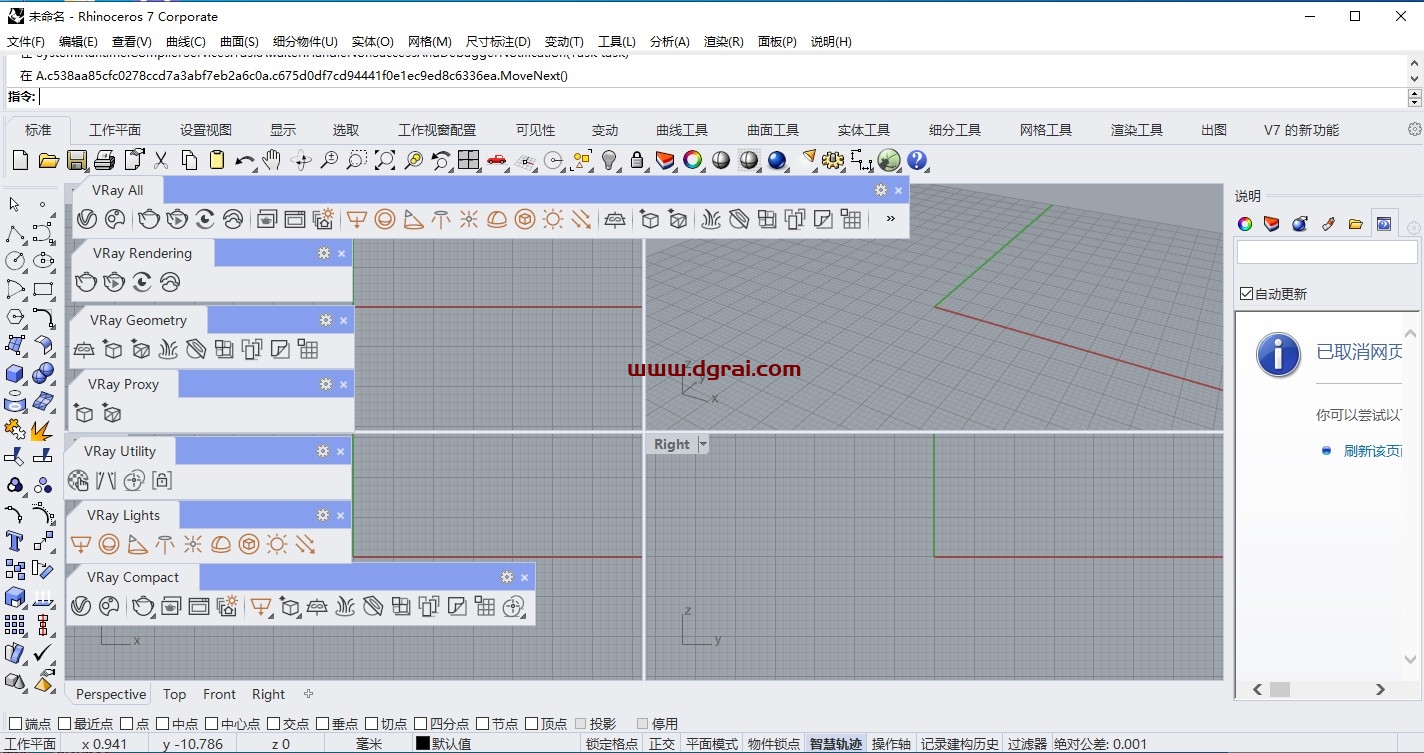The height and width of the screenshot is (753, 1424).
Task: Switch to the 曲面工具 toolbar tab
Action: click(772, 129)
